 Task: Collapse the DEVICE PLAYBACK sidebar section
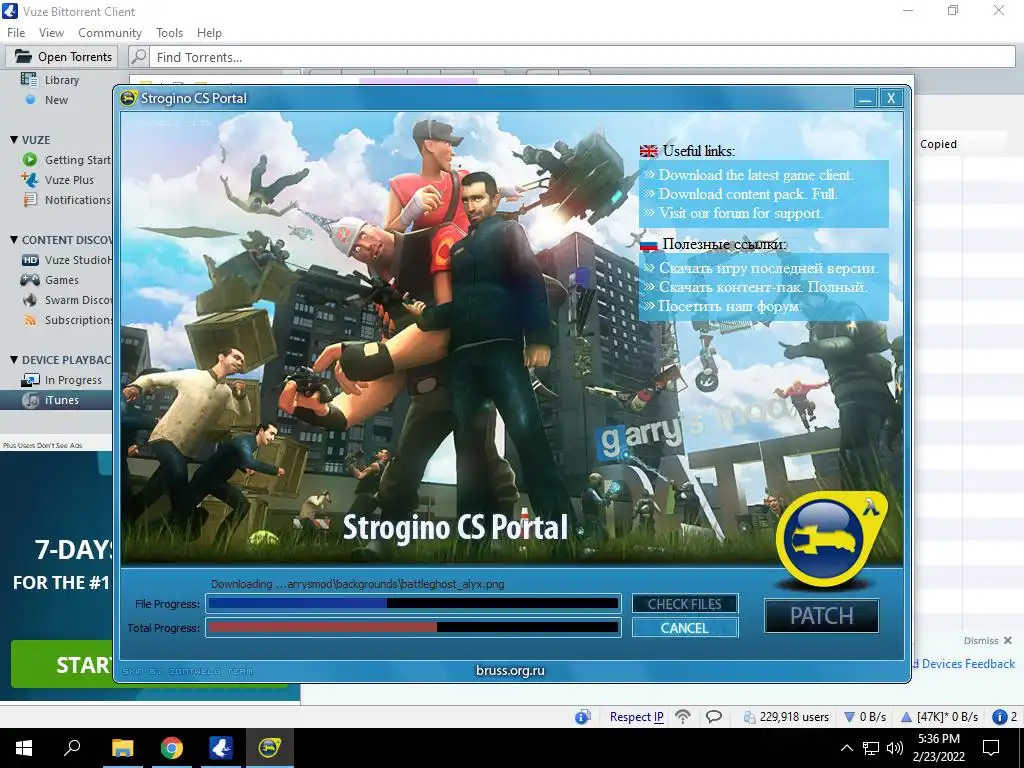[14, 360]
